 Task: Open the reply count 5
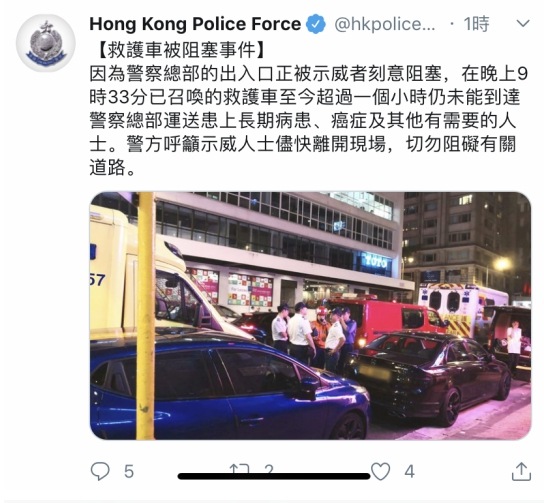point(129,471)
